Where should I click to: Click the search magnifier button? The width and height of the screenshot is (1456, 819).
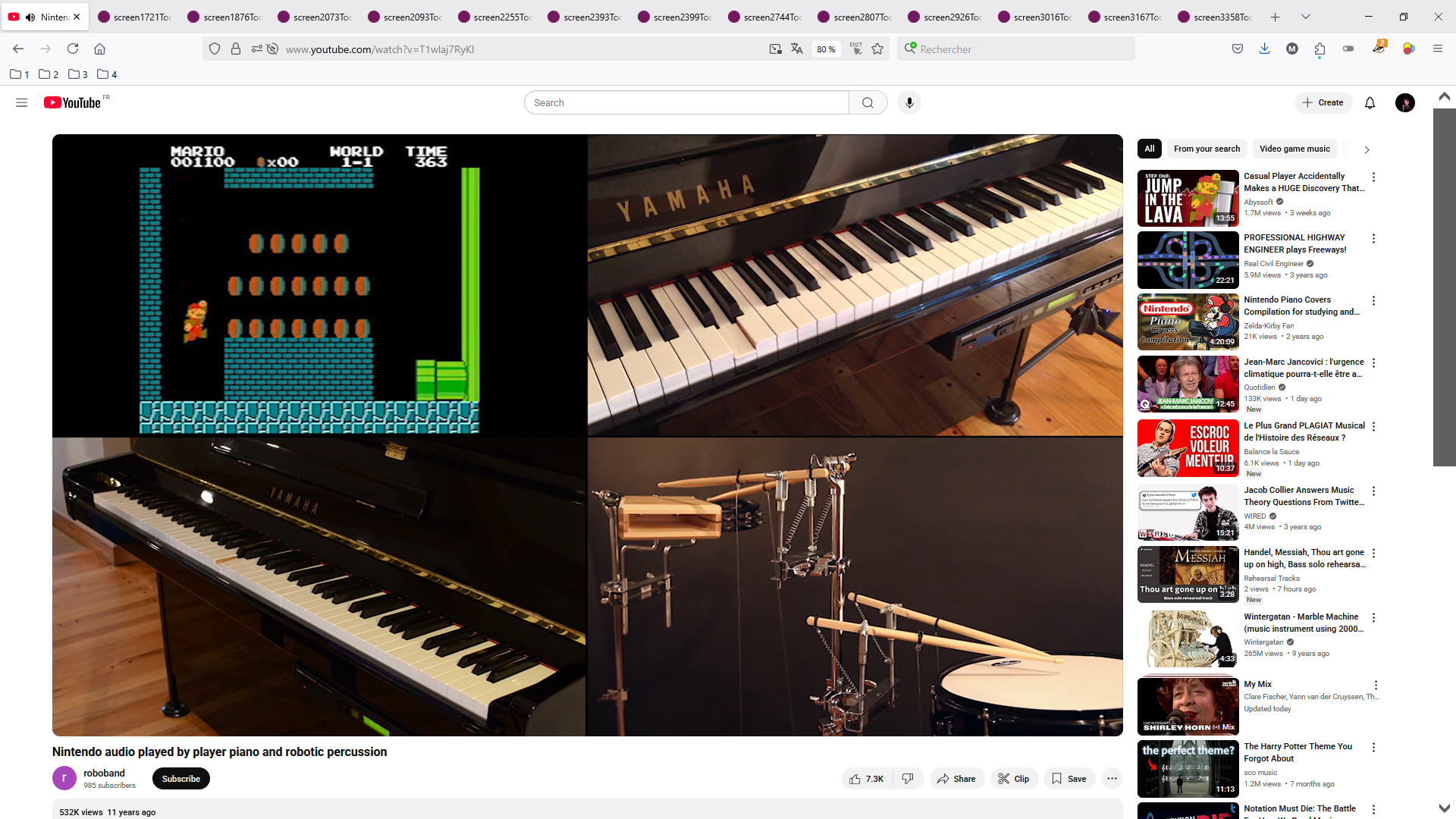(868, 103)
